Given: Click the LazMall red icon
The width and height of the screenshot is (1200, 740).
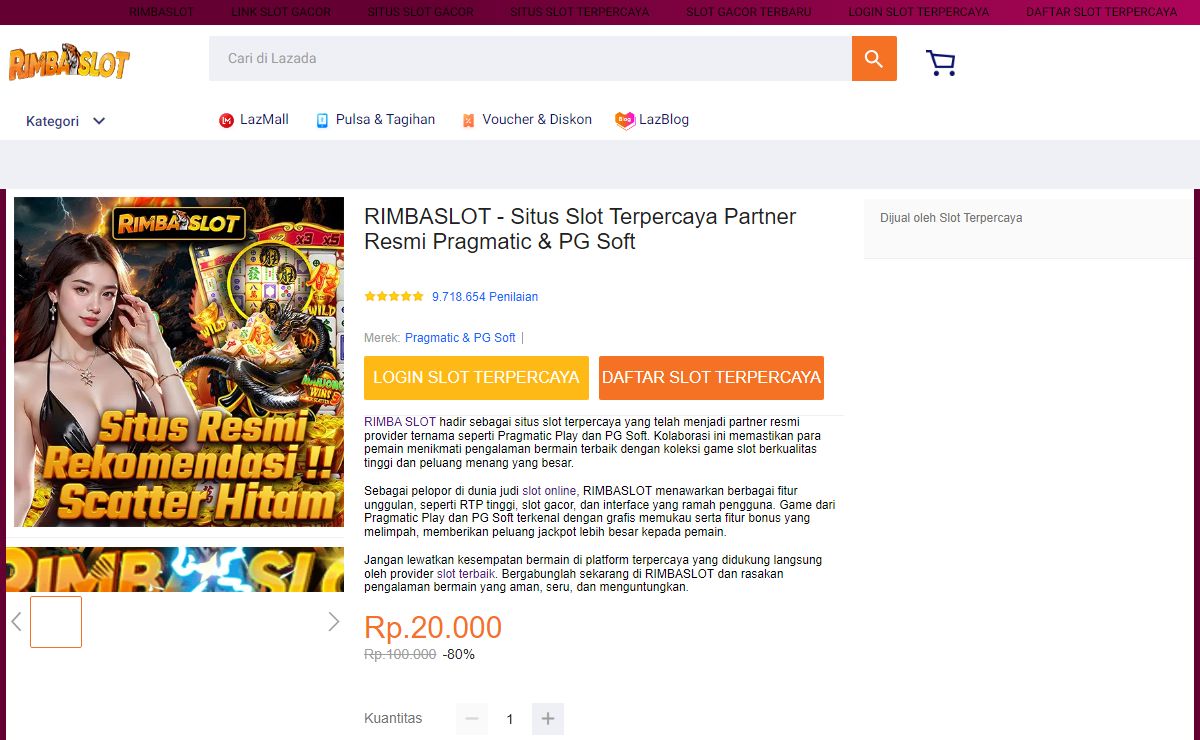Looking at the screenshot, I should (226, 120).
